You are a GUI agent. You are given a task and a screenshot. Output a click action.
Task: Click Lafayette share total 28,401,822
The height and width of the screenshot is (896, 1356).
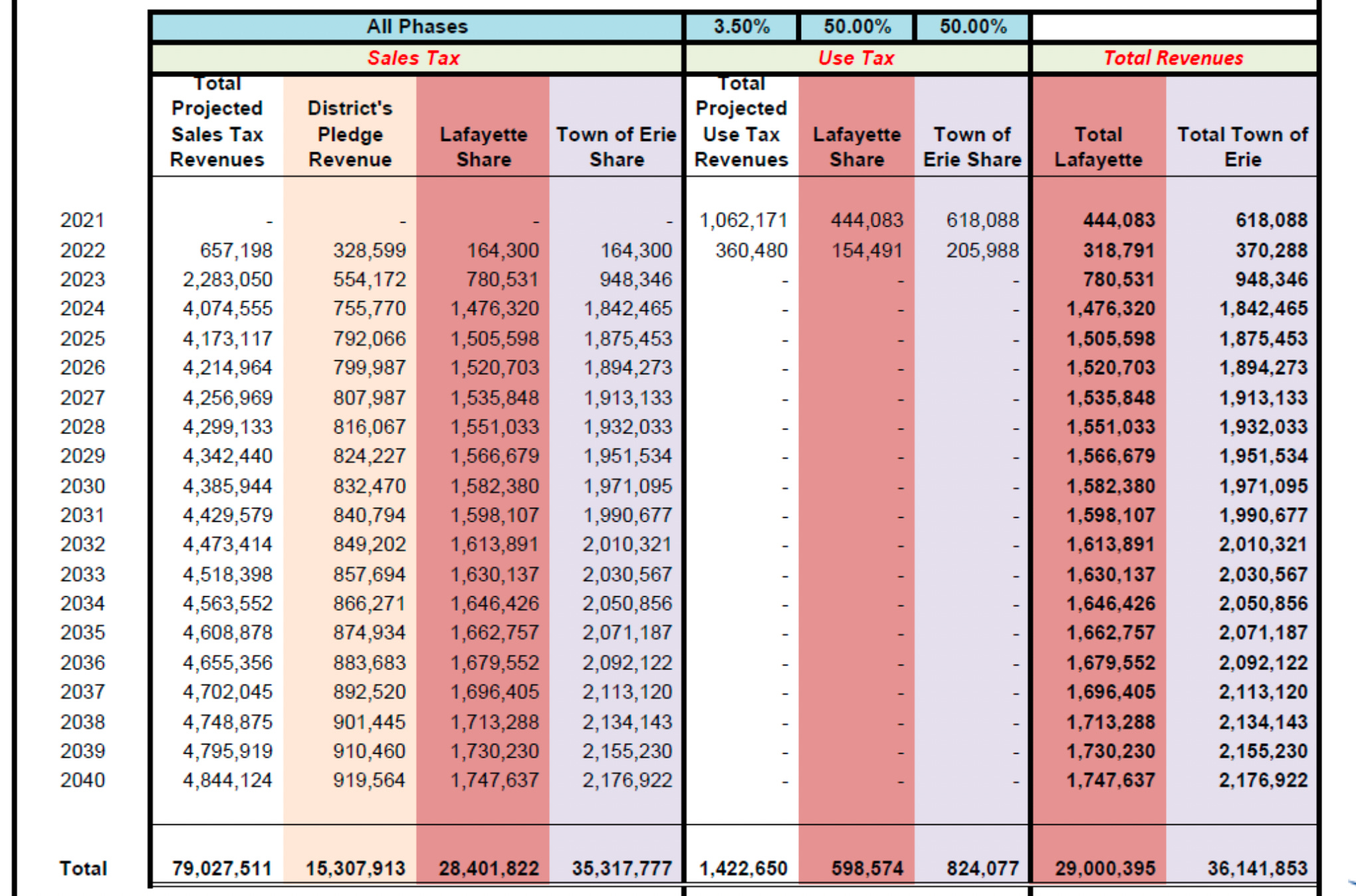(489, 869)
